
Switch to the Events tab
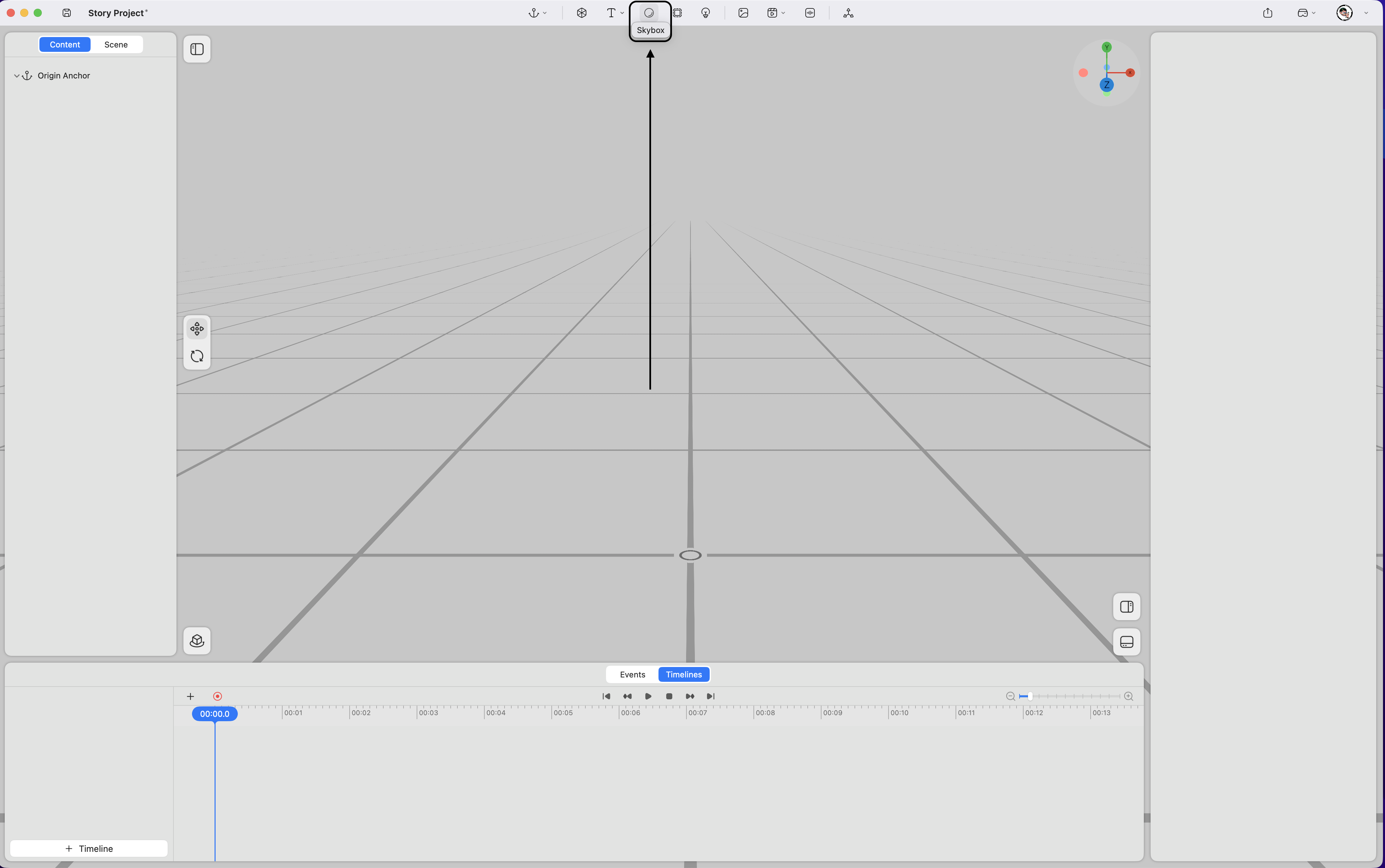point(632,674)
